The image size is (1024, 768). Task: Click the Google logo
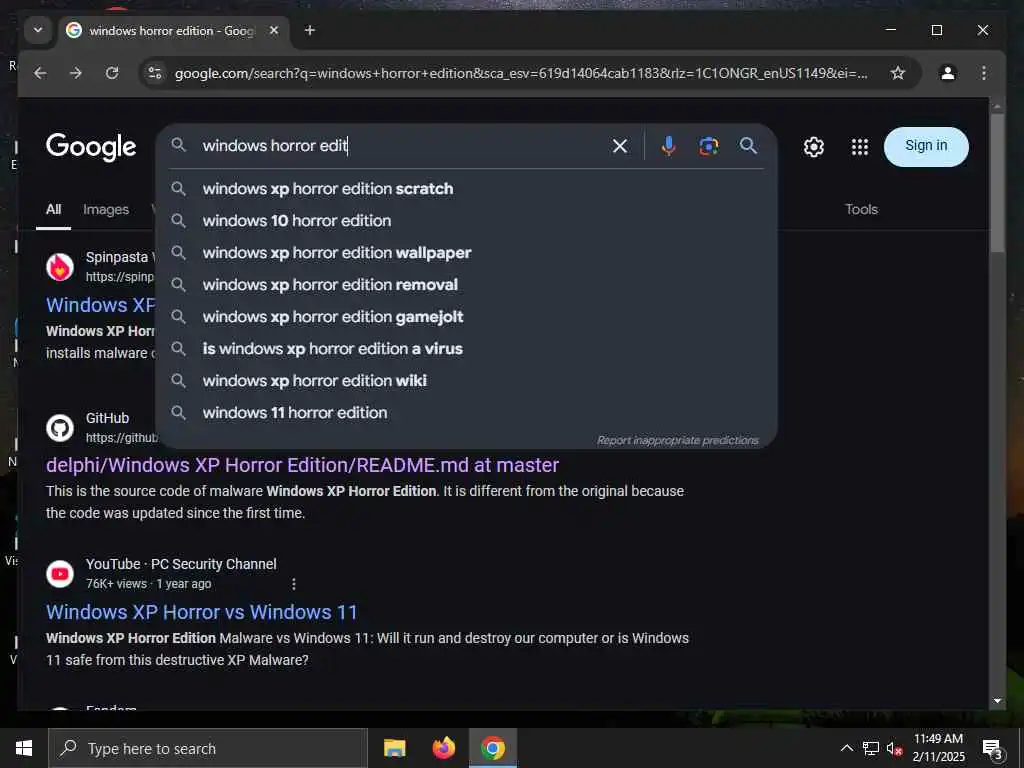[x=91, y=147]
